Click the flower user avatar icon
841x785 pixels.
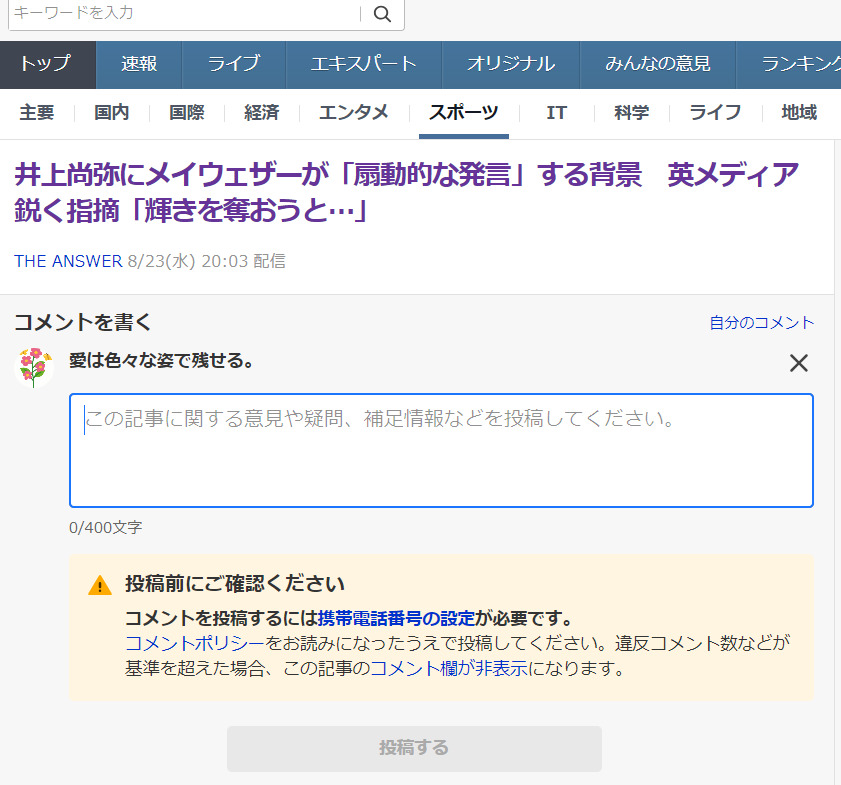pyautogui.click(x=35, y=366)
